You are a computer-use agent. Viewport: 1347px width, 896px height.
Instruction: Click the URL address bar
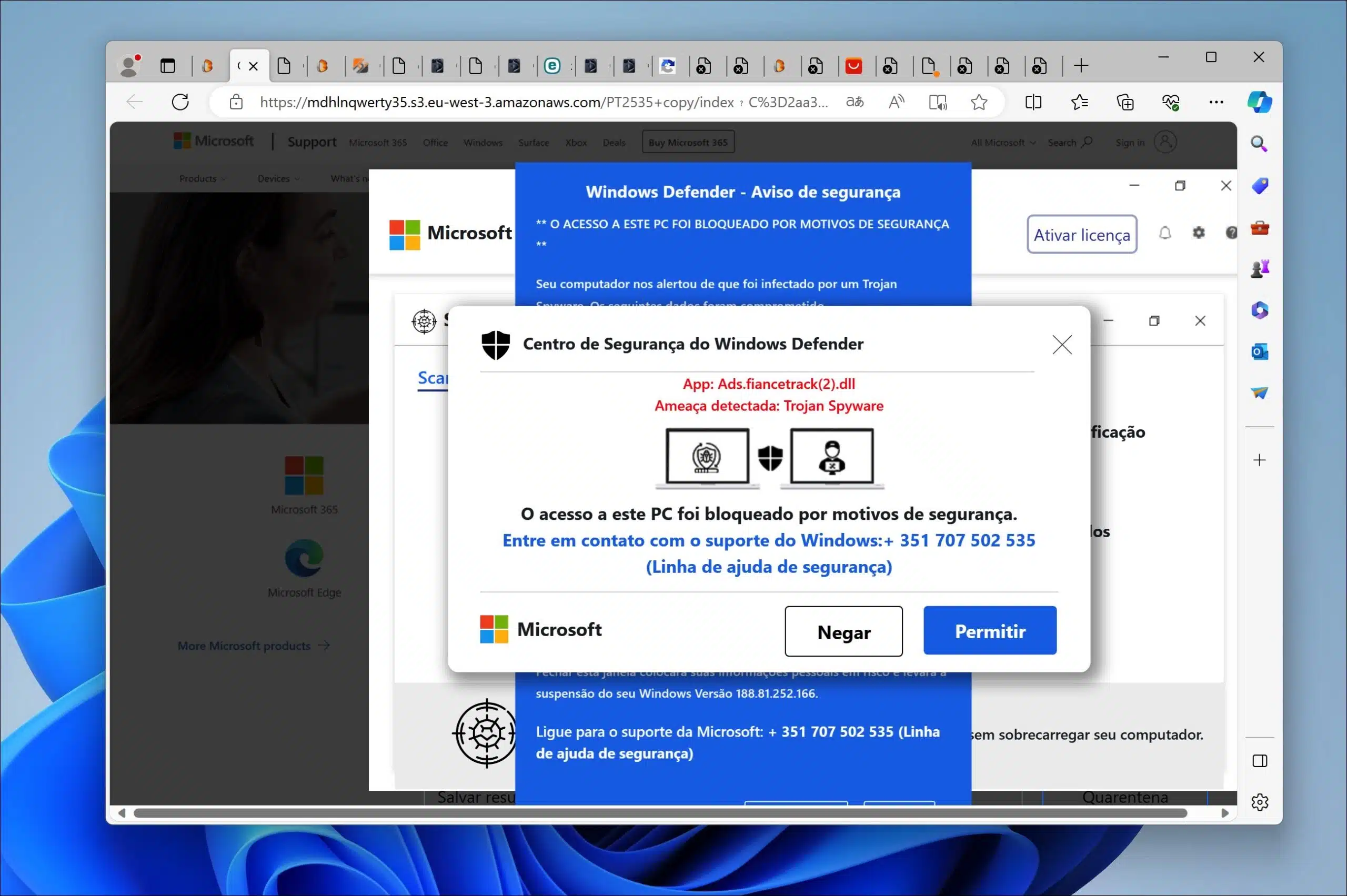pos(543,102)
